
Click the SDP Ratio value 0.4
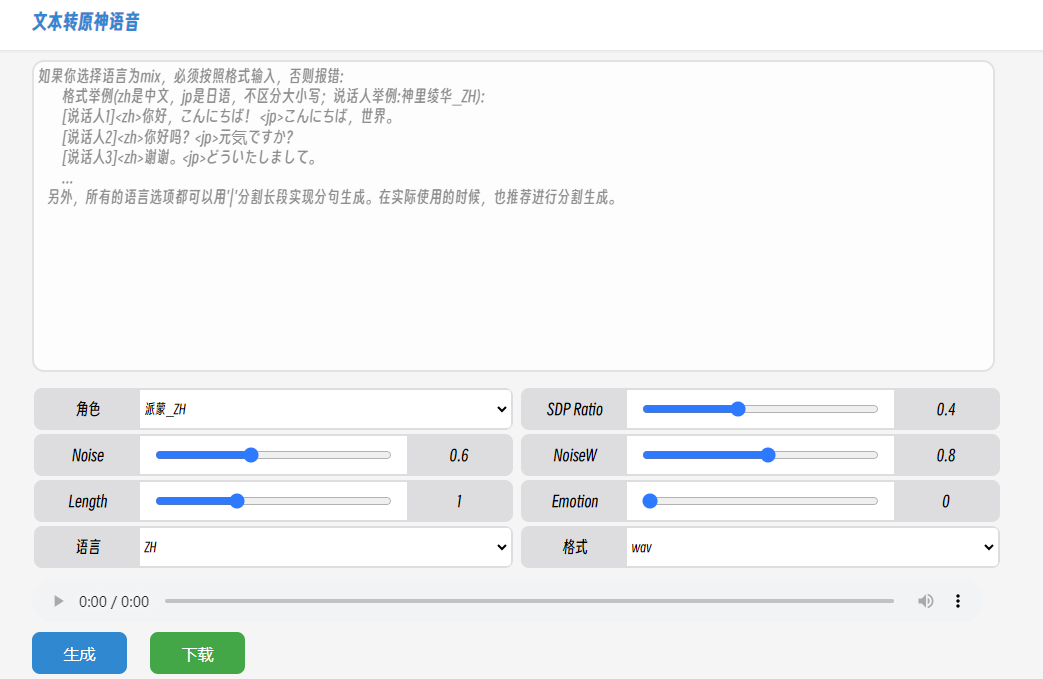point(946,409)
